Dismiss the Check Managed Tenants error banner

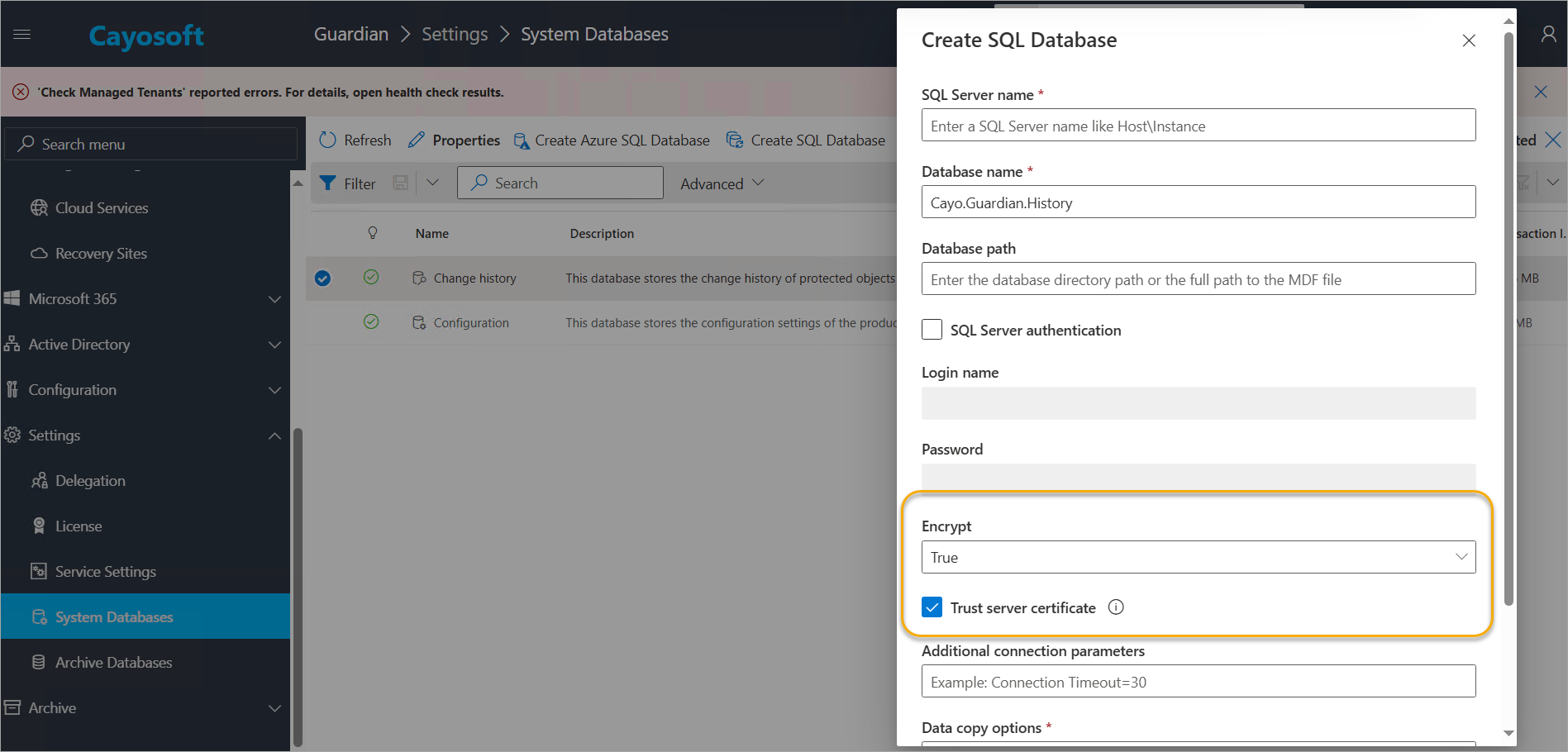[1541, 92]
